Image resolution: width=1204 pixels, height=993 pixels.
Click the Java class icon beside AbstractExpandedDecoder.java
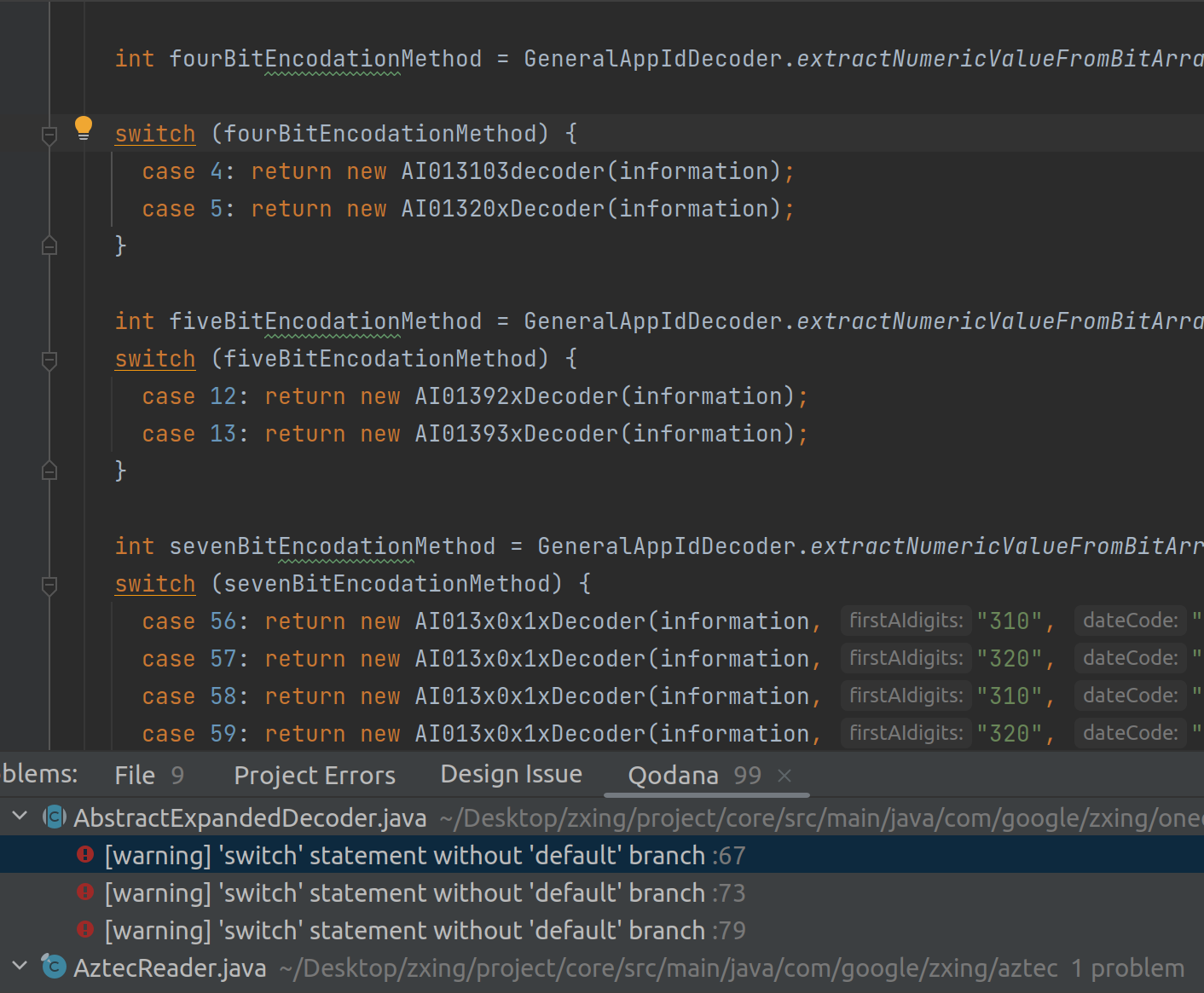[53, 817]
